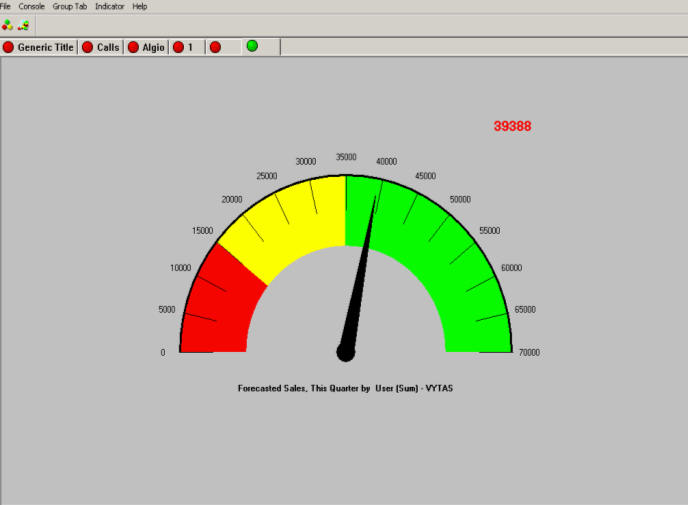This screenshot has width=688, height=505.
Task: Click the 15000 scale label
Action: [202, 231]
